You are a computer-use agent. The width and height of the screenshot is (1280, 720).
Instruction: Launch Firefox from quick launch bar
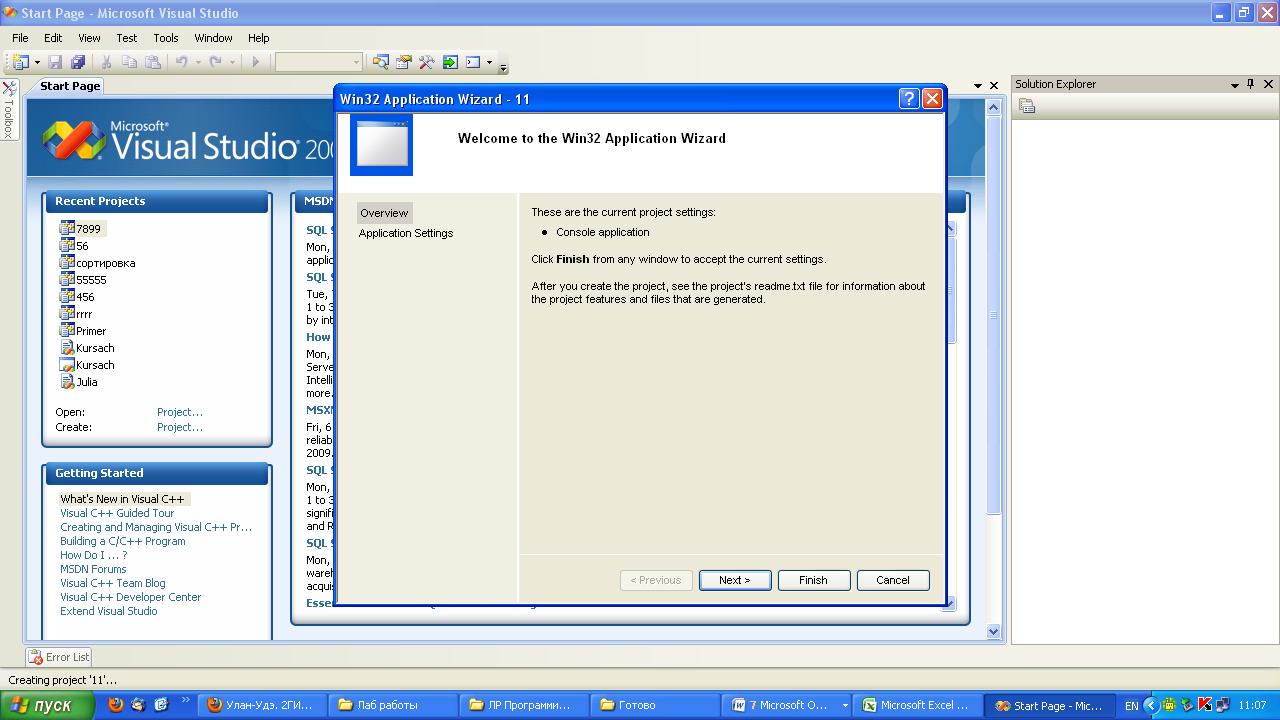tap(116, 705)
